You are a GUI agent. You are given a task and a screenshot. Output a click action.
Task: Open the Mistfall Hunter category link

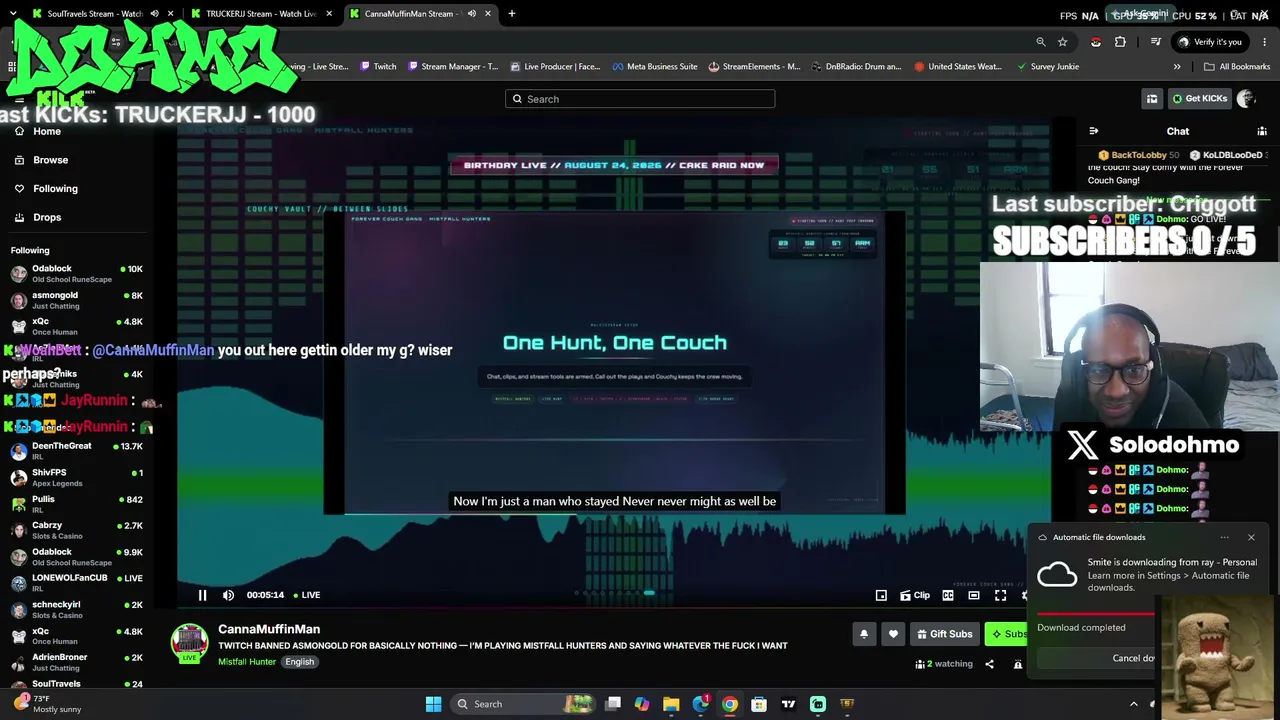click(247, 662)
